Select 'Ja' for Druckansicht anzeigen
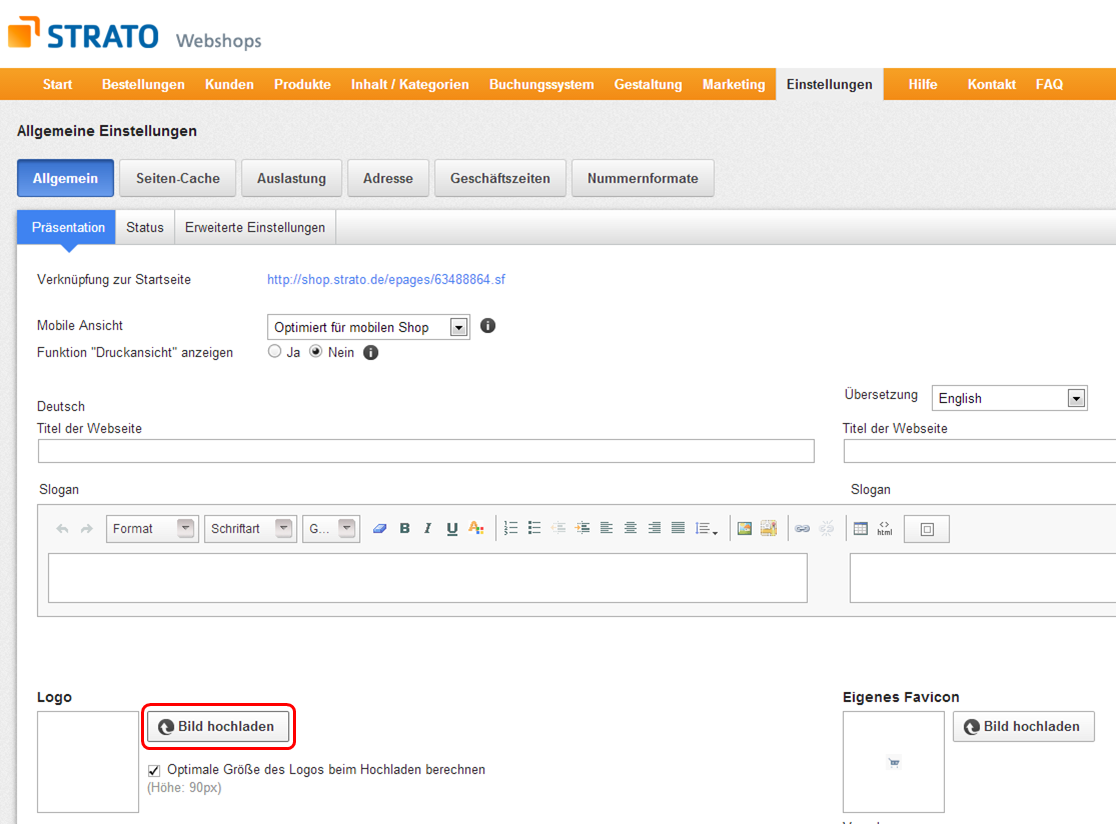The image size is (1116, 824). click(x=275, y=352)
